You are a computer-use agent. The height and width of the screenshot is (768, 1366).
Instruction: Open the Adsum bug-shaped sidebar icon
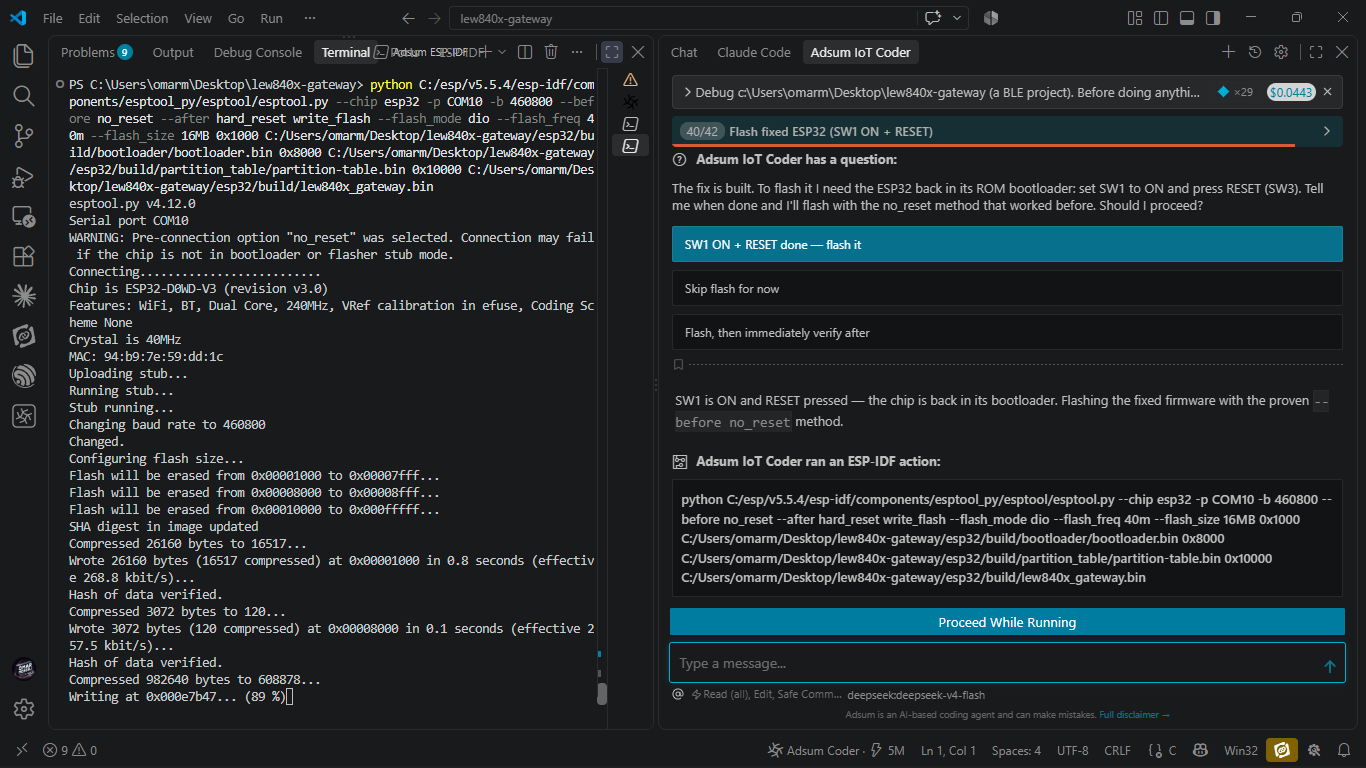pyautogui.click(x=24, y=416)
